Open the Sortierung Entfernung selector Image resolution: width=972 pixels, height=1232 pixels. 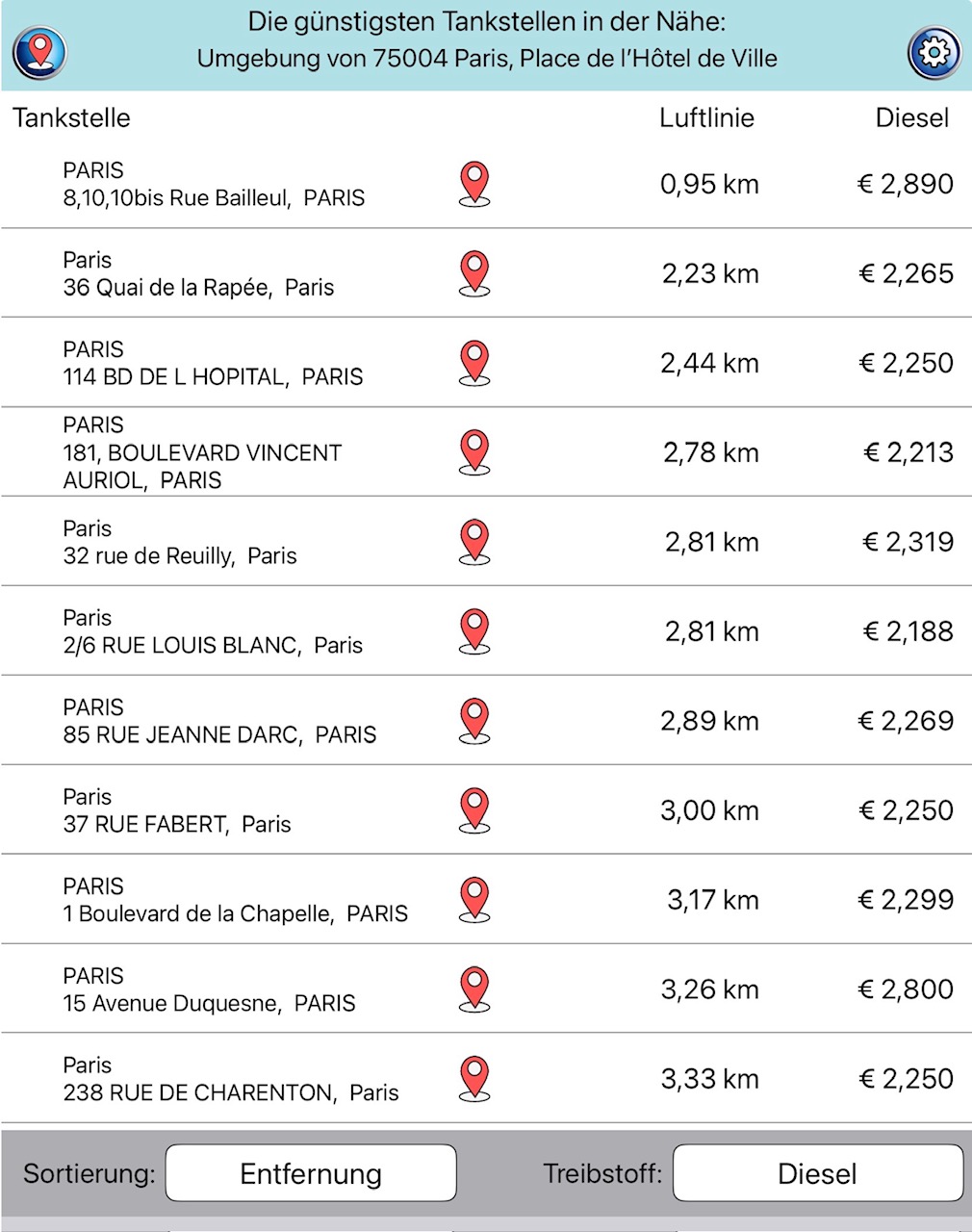[311, 1173]
